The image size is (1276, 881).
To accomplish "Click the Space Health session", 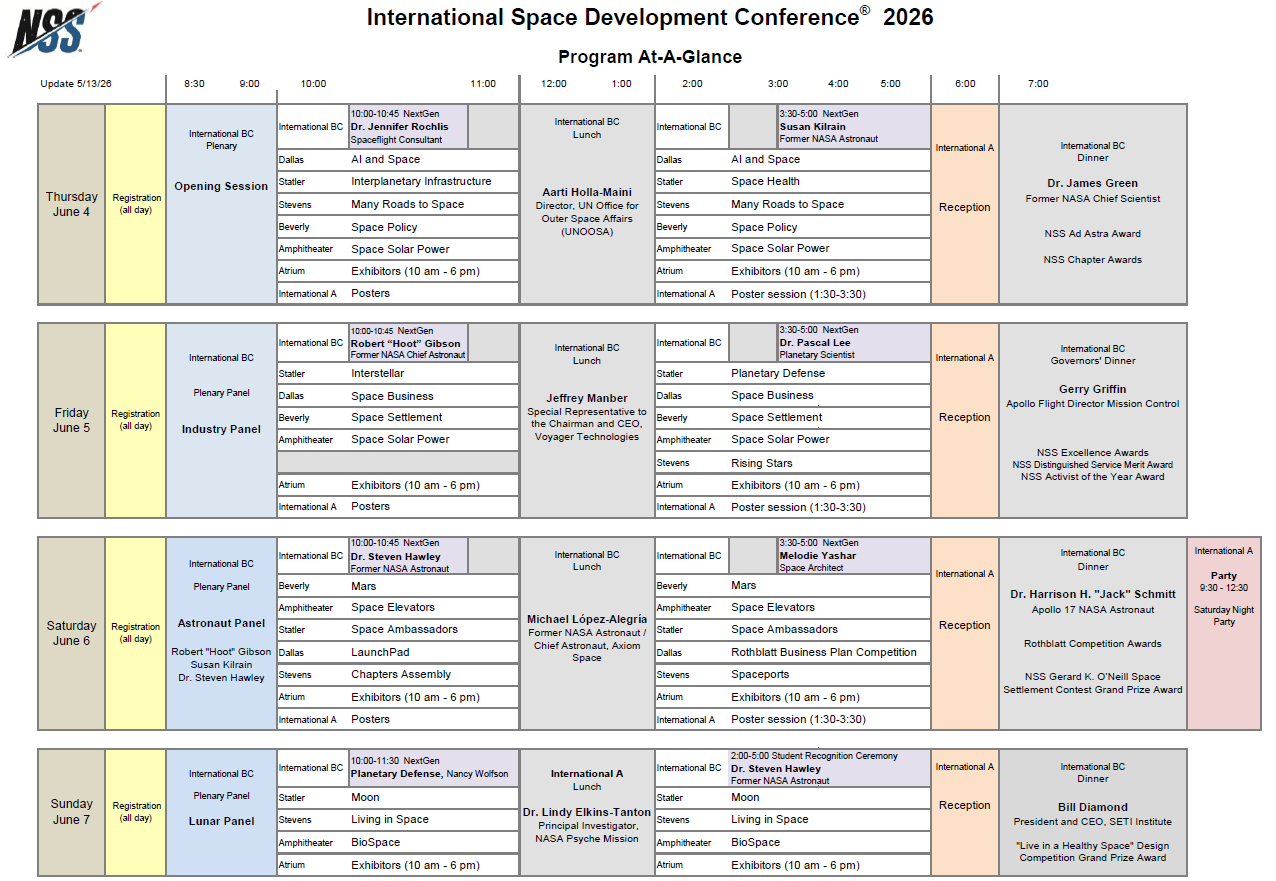I will click(x=765, y=181).
